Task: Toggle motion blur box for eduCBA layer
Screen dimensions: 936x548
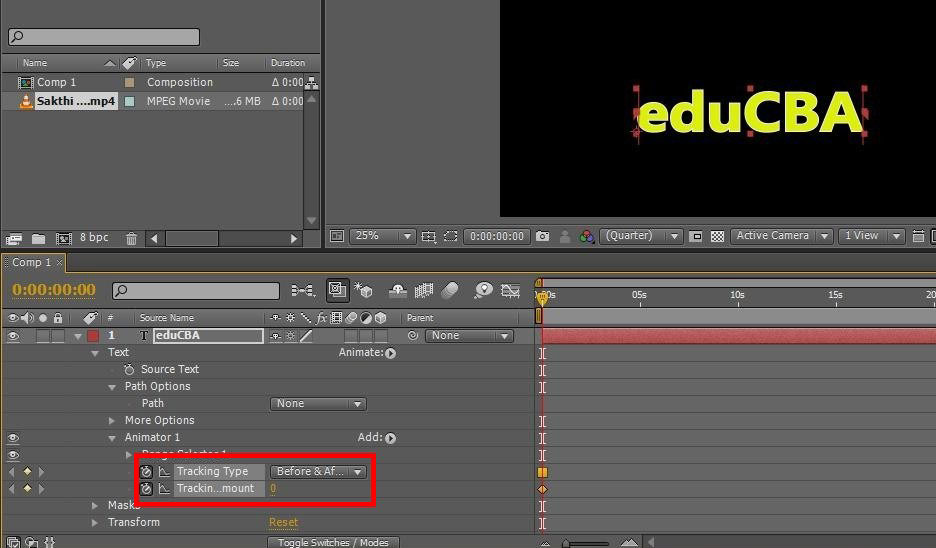Action: (351, 336)
